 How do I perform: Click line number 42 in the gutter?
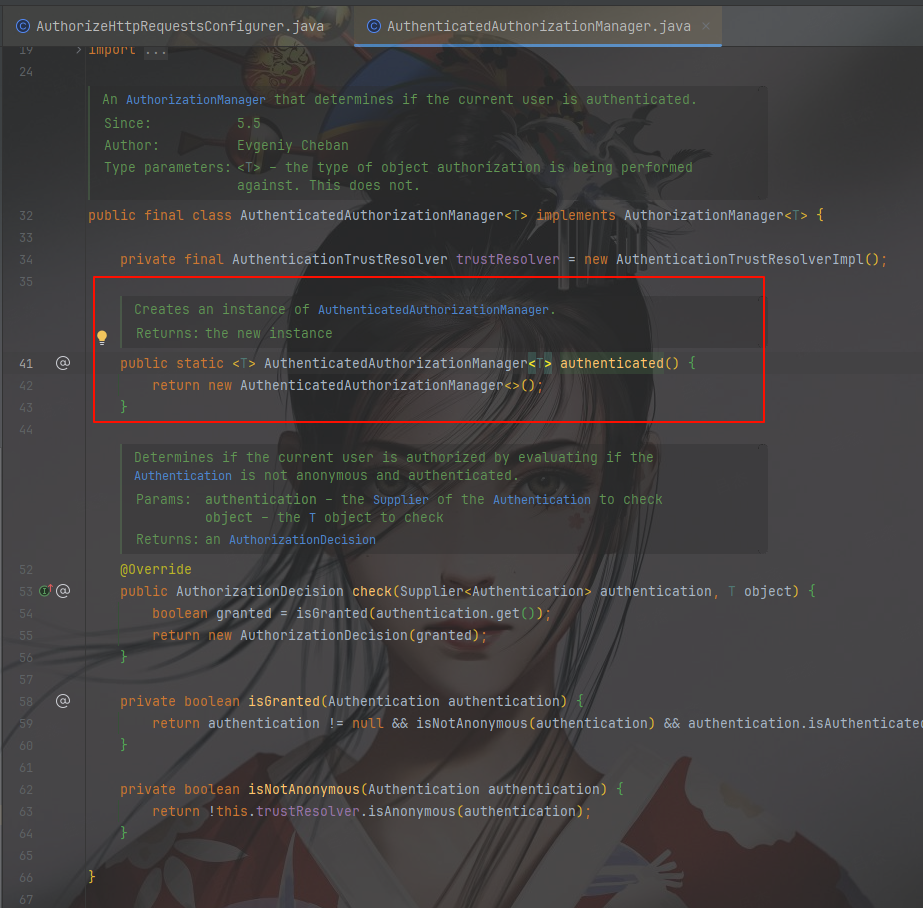[x=26, y=386]
